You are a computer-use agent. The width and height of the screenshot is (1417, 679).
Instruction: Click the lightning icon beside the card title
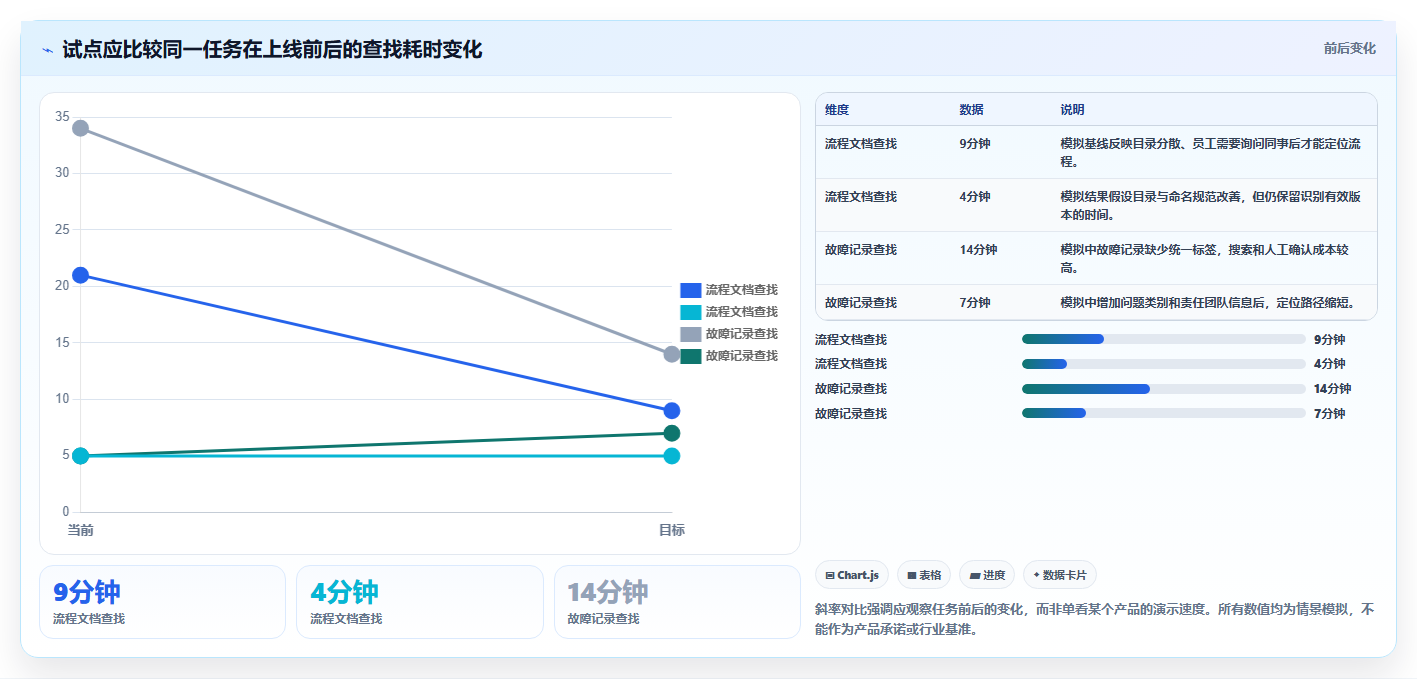pos(47,49)
